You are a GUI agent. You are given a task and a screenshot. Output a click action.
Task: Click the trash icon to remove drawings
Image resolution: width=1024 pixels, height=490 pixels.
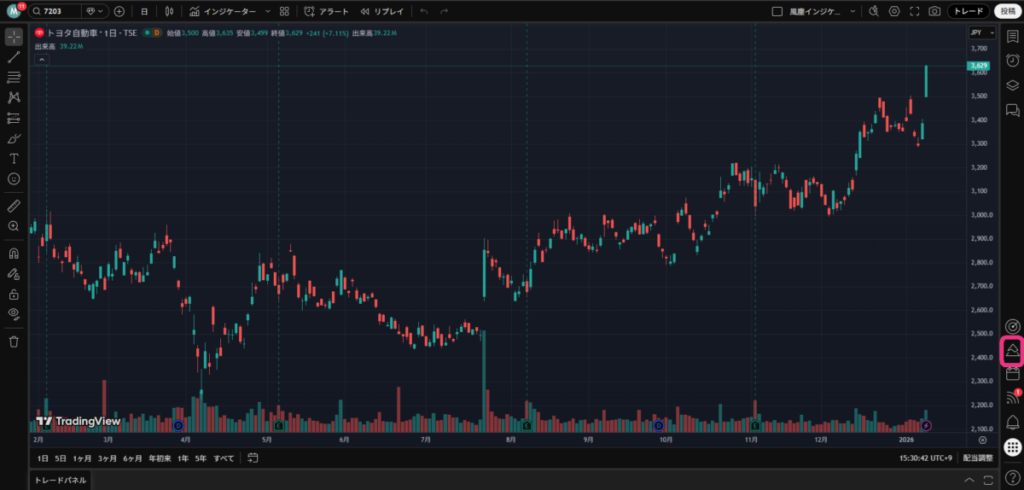14,341
